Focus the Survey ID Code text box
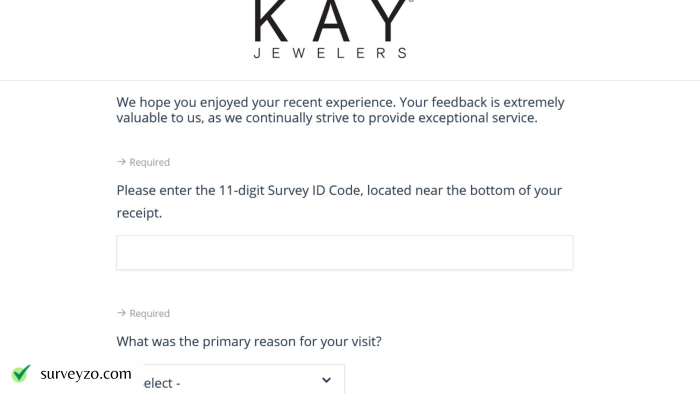700x394 pixels. coord(345,253)
